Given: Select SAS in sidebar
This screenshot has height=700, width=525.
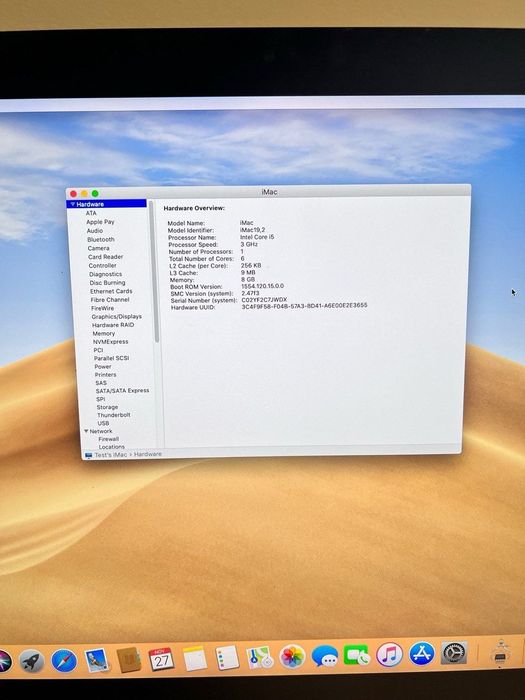Looking at the screenshot, I should tap(101, 383).
